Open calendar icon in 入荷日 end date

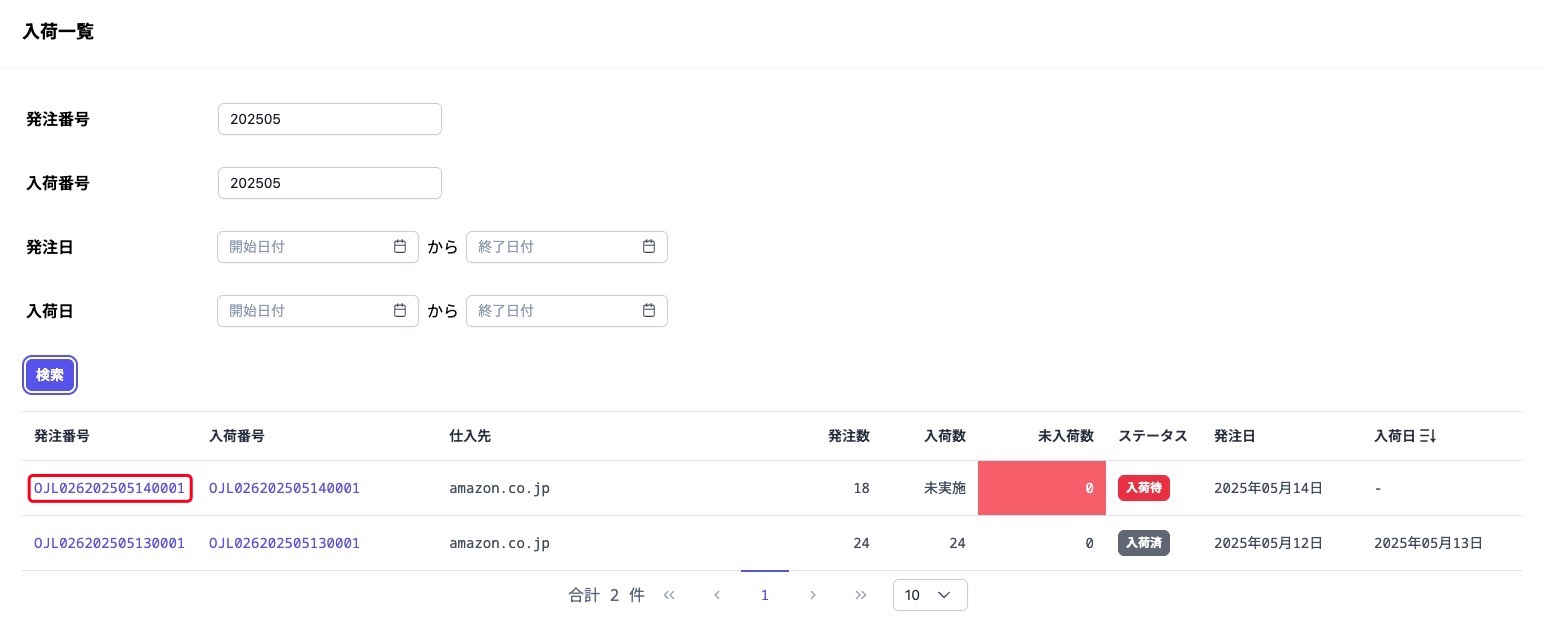(649, 311)
